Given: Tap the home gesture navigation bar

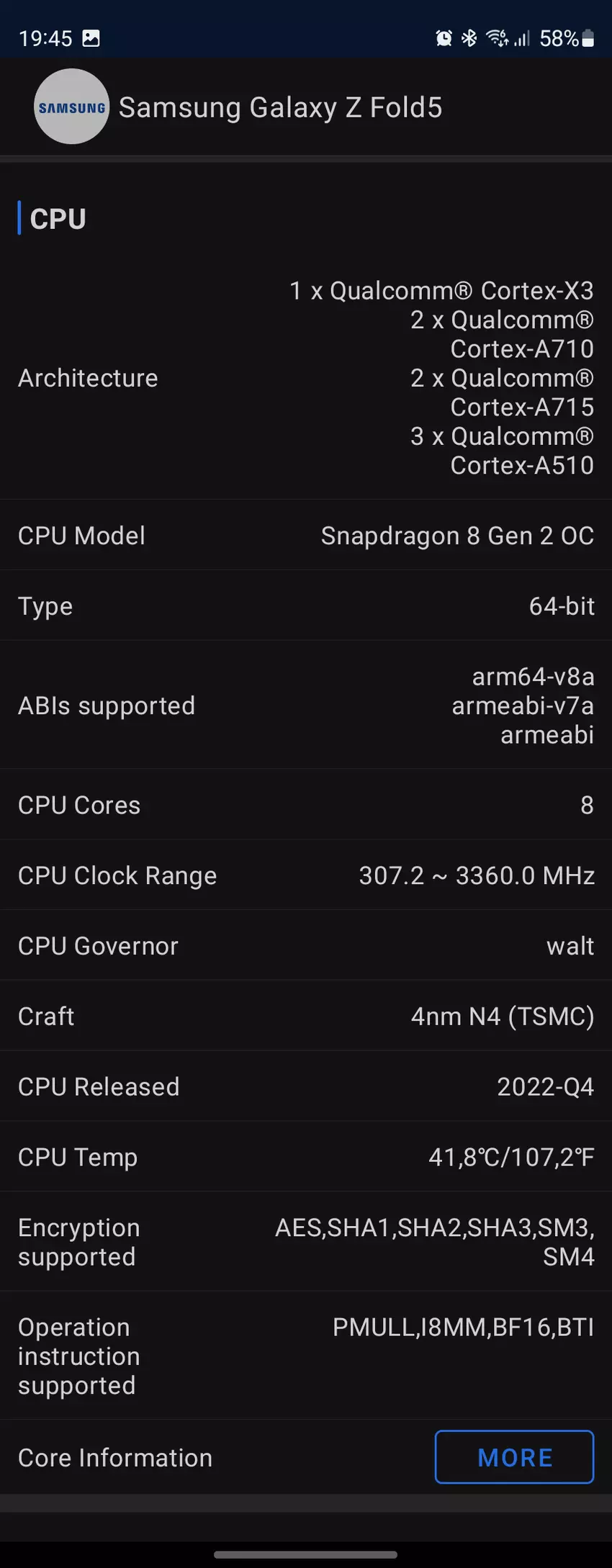Looking at the screenshot, I should 305,1554.
